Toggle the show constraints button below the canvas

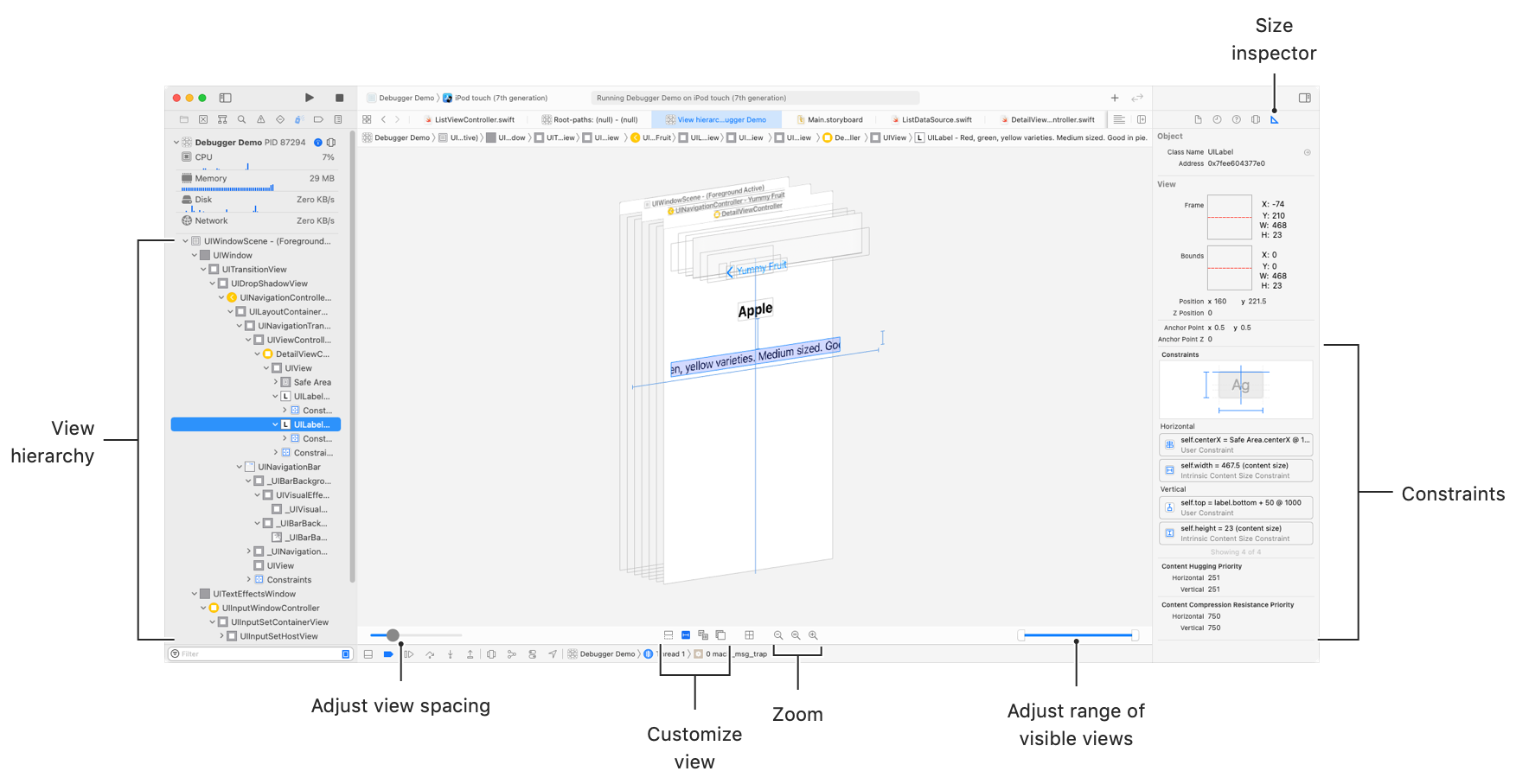point(686,635)
